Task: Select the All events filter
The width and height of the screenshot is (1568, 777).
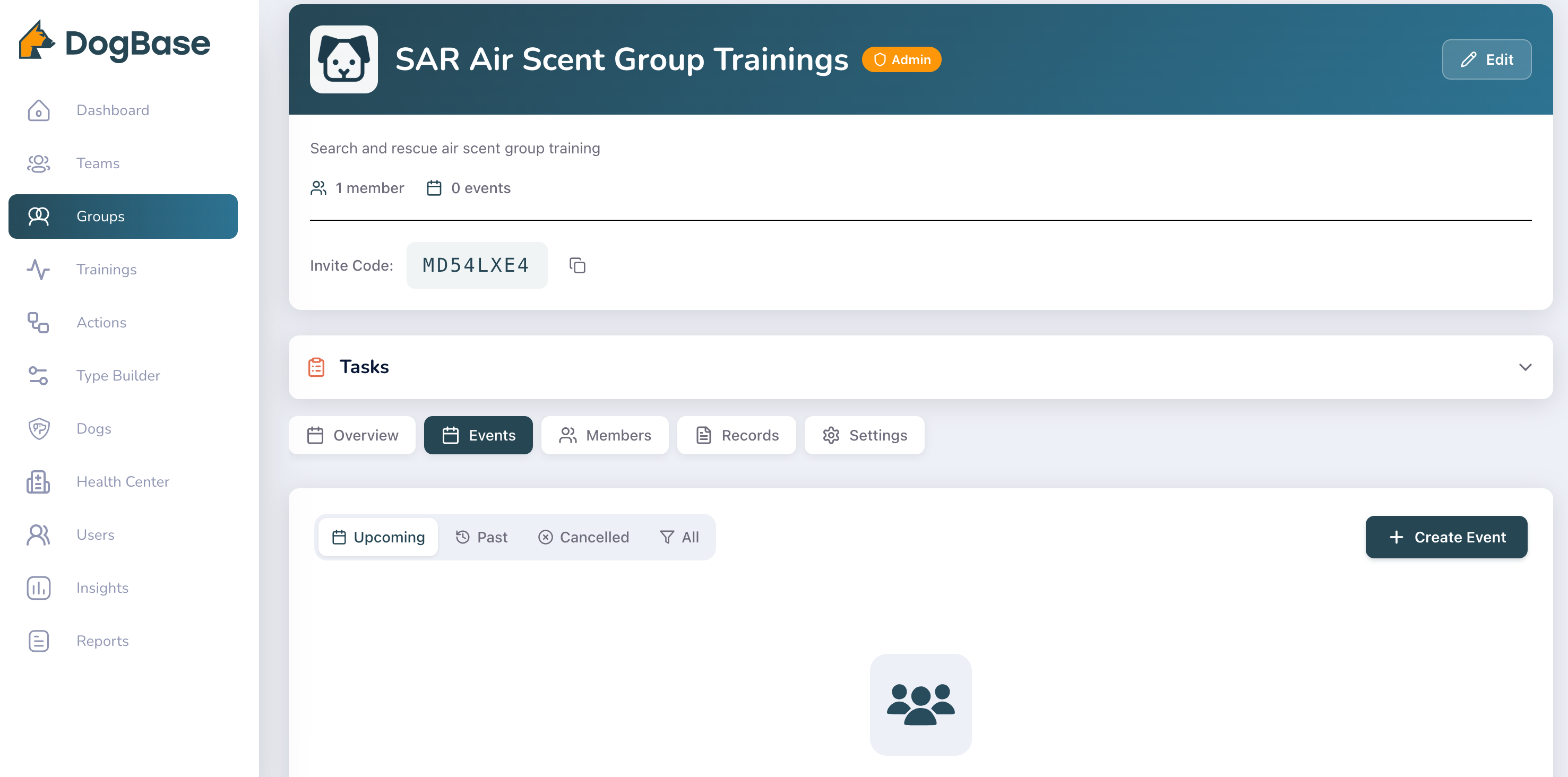Action: 679,537
